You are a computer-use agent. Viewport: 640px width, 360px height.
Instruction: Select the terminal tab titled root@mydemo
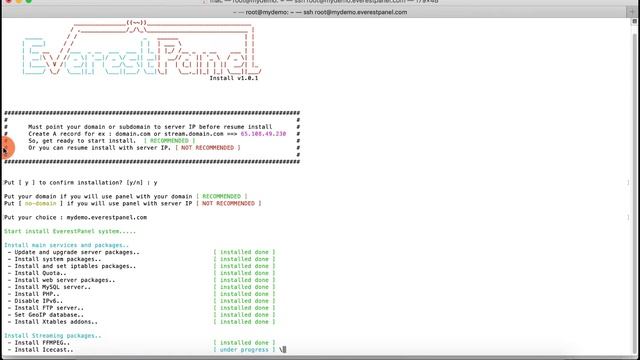point(320,12)
